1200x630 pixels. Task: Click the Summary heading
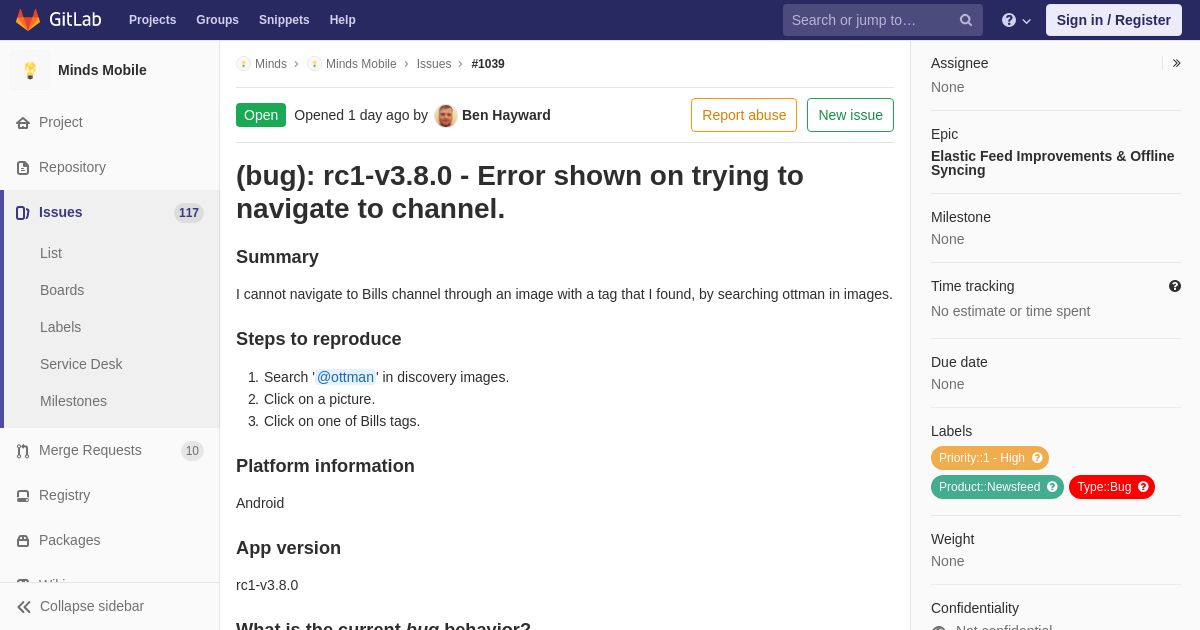click(x=277, y=257)
